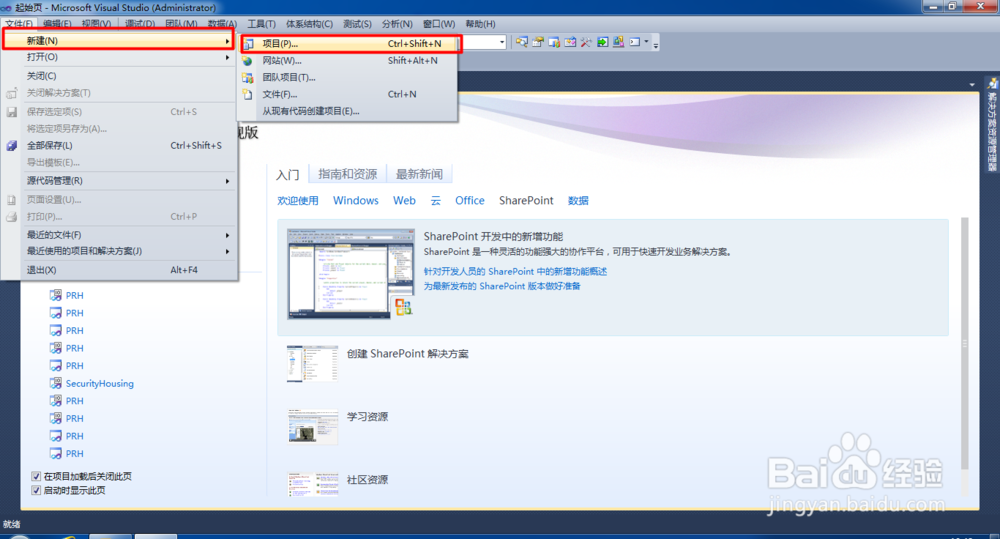This screenshot has height=539, width=1000.
Task: Open Properties Window toolbar icon
Action: [x=538, y=42]
